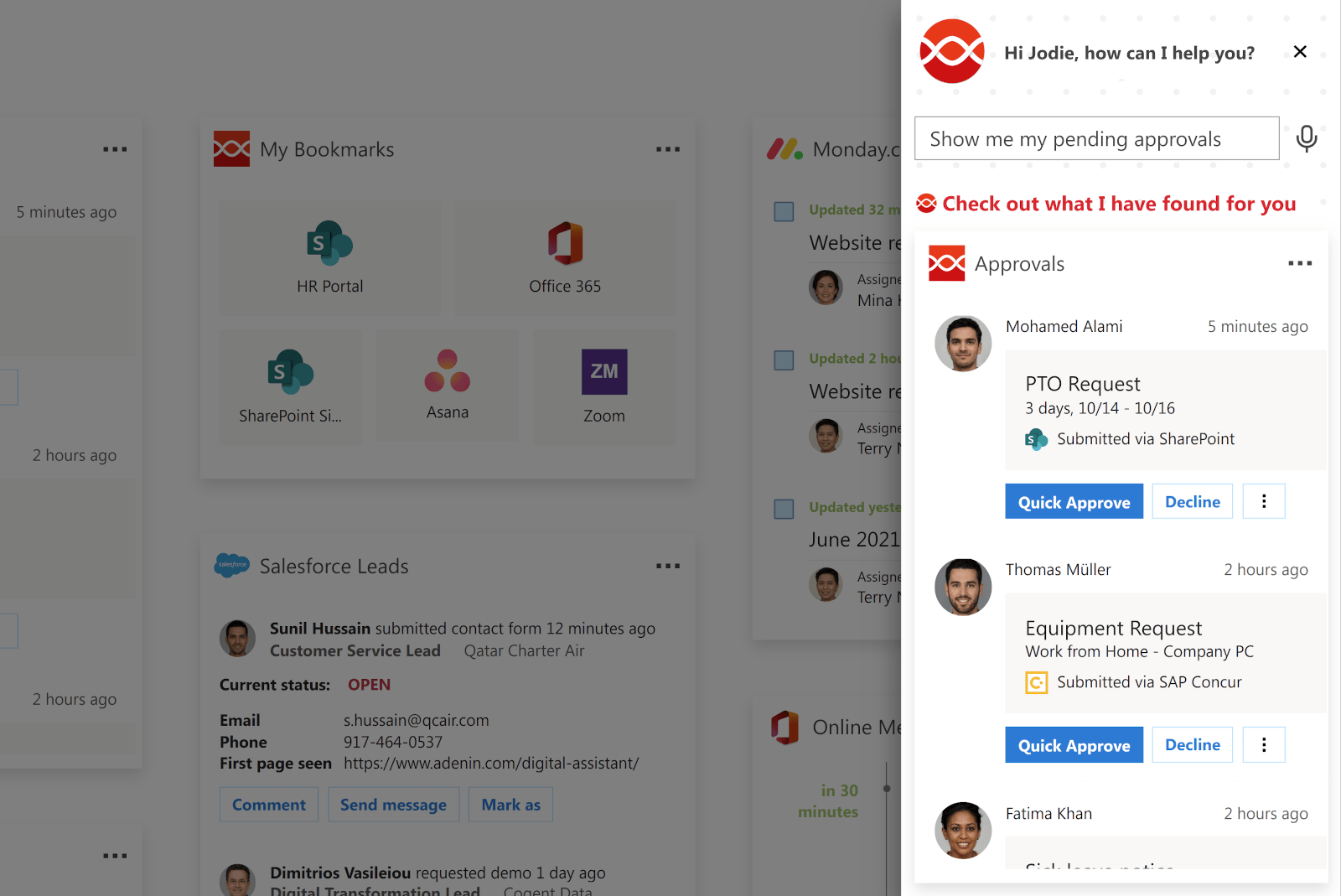This screenshot has height=896, width=1341.
Task: Decline Thomas Müller's Equipment Request
Action: pos(1192,744)
